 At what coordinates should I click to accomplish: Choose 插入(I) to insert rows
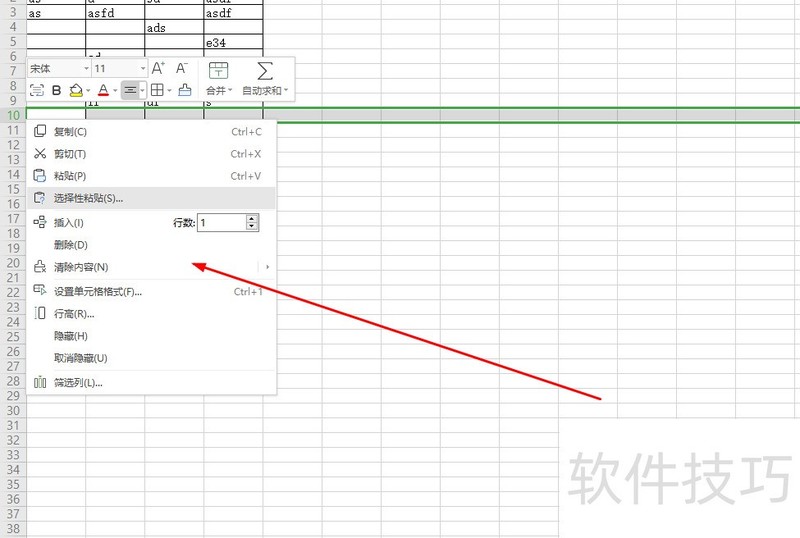[69, 223]
